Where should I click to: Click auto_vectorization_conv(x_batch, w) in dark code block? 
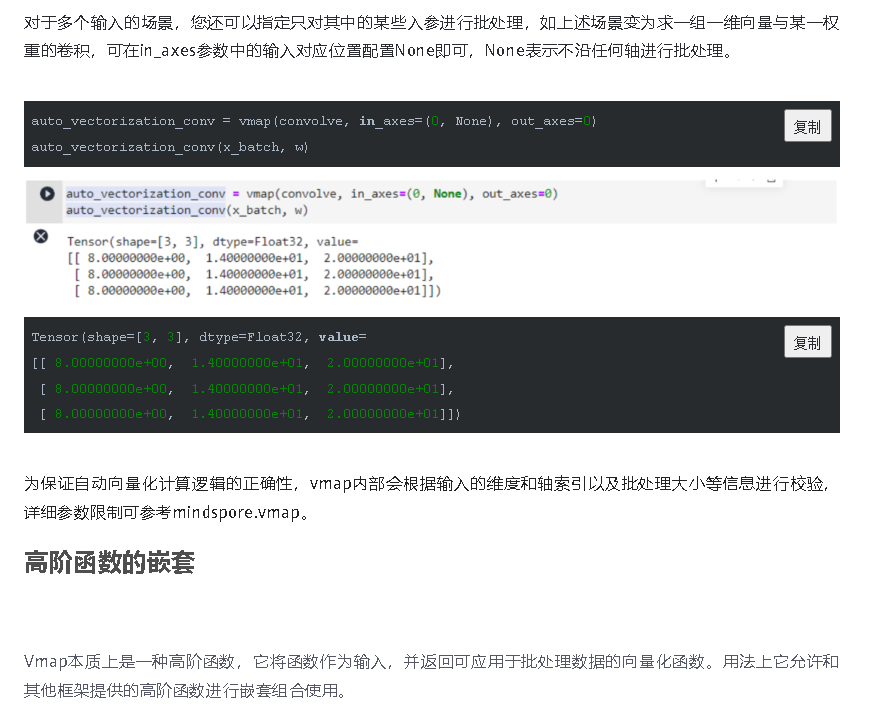tap(170, 147)
